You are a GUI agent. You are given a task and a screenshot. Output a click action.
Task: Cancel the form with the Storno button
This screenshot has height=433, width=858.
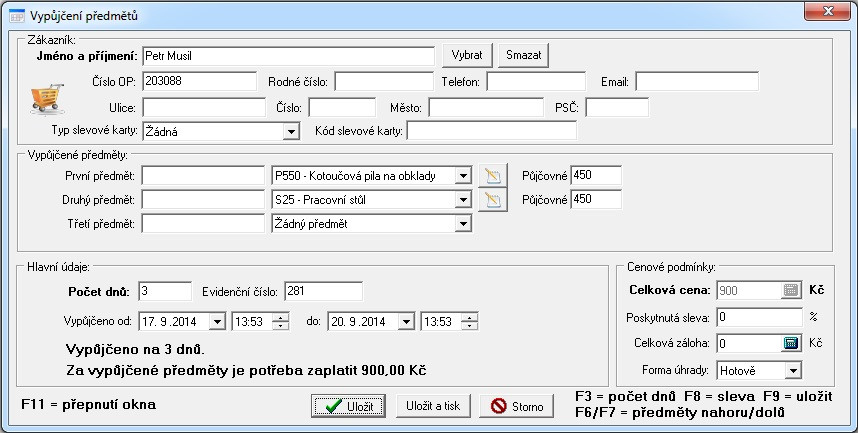click(517, 406)
